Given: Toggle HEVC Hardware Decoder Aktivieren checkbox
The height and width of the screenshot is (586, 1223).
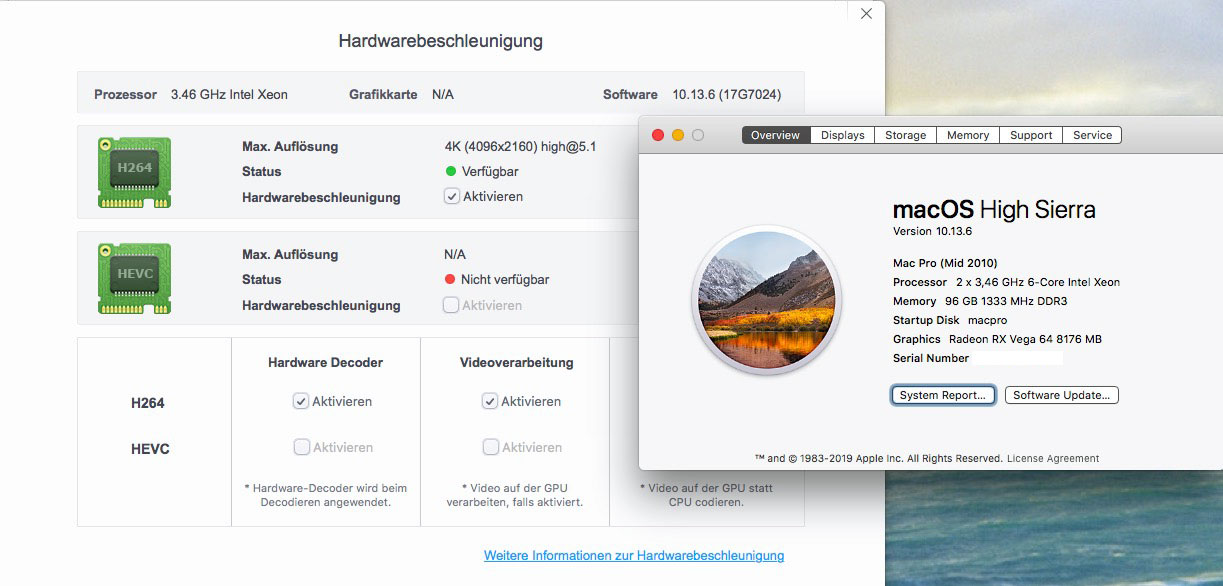Looking at the screenshot, I should [x=301, y=447].
